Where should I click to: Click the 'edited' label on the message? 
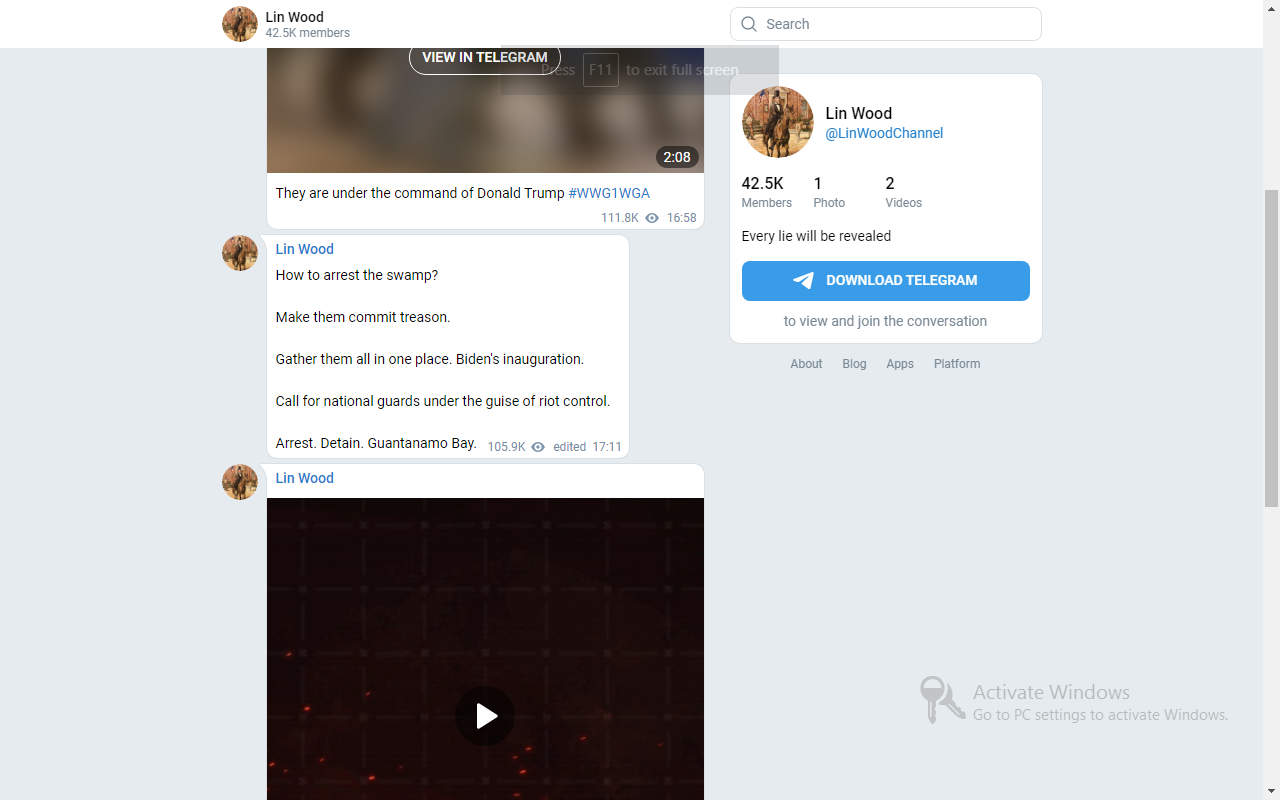(569, 447)
